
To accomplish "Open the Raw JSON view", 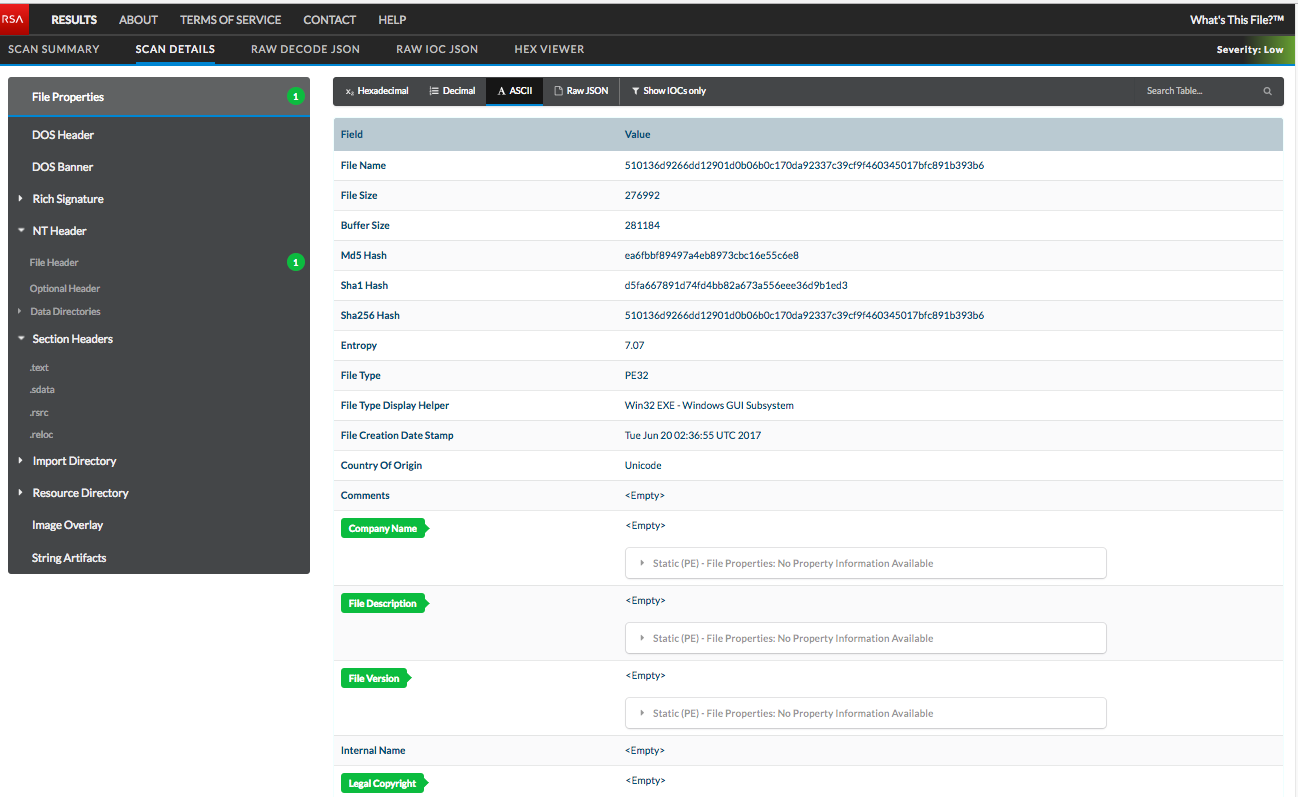I will coord(581,91).
